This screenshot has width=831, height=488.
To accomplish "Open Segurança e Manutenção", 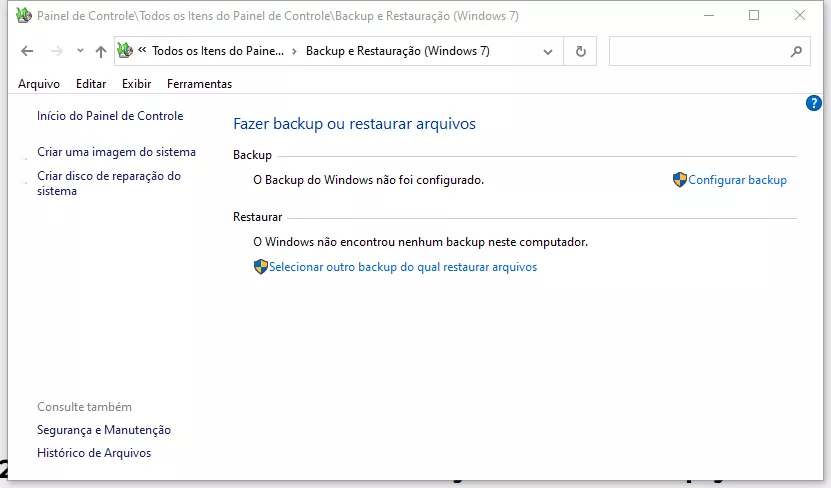I will point(104,430).
